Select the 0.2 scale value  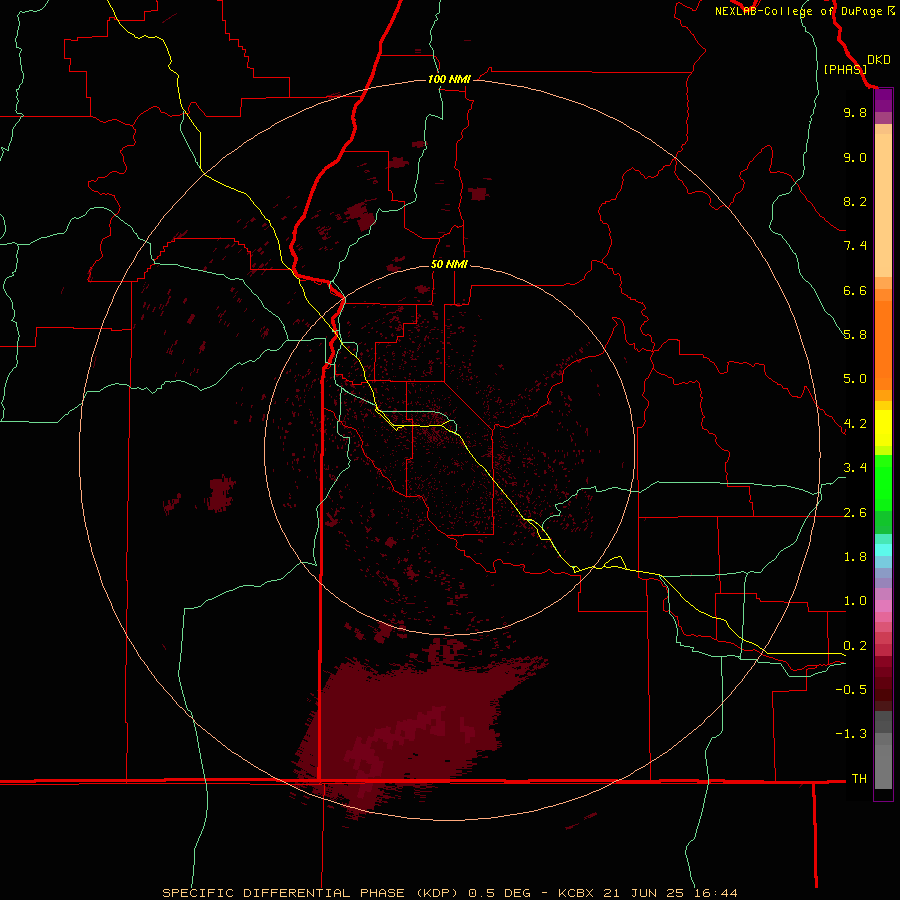click(x=855, y=646)
